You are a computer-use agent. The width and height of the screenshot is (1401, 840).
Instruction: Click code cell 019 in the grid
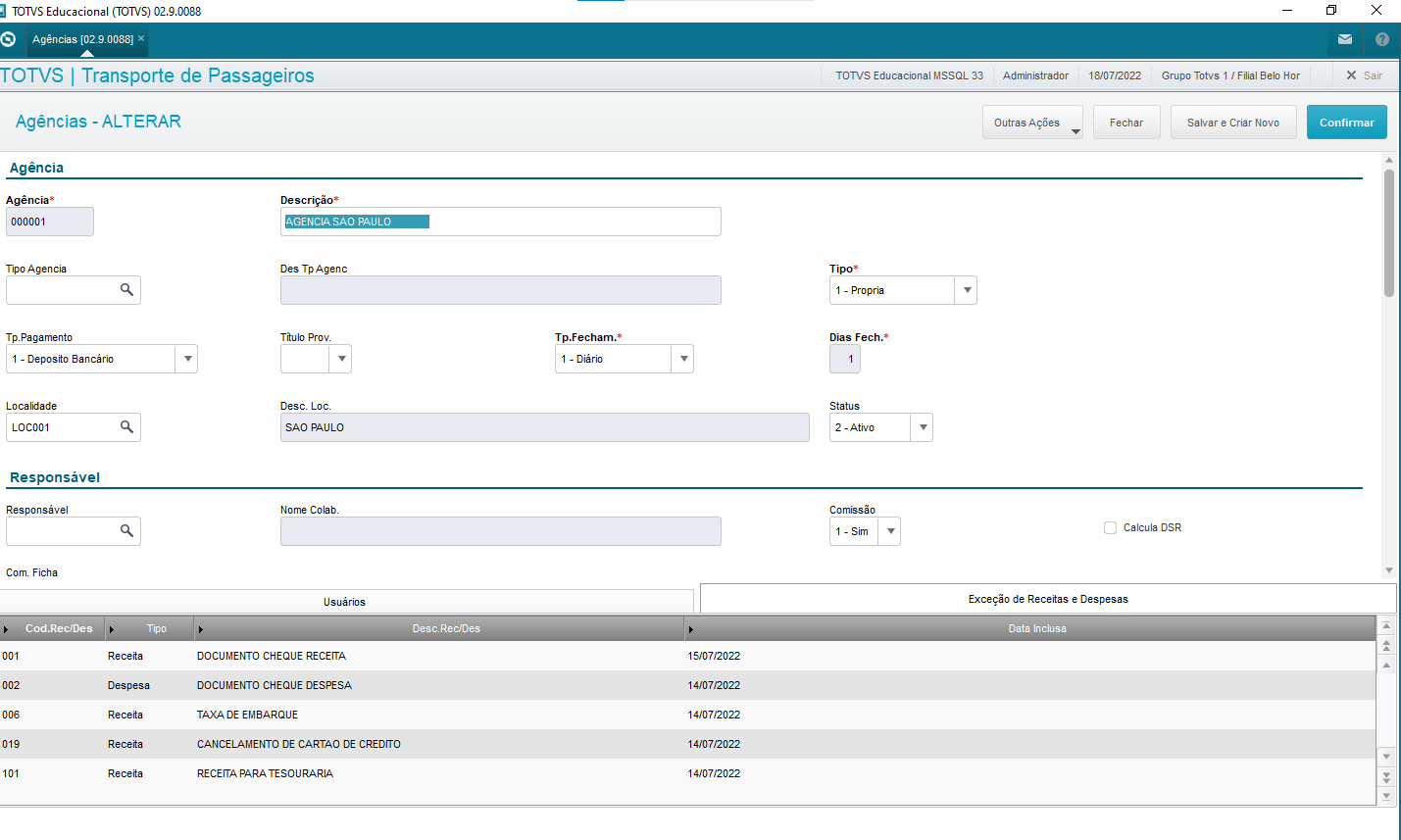pyautogui.click(x=11, y=744)
